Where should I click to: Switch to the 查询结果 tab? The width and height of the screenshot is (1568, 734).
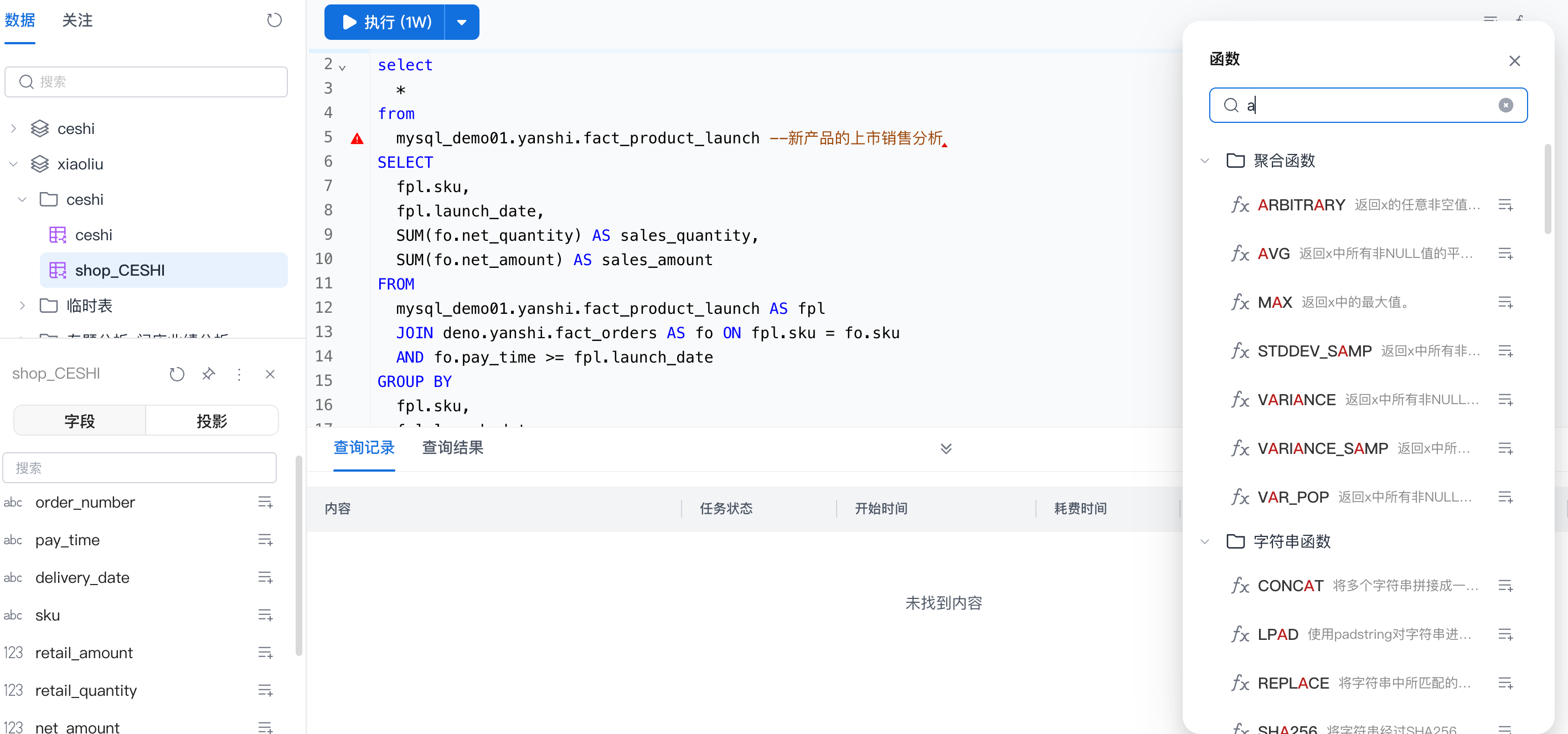[x=452, y=448]
